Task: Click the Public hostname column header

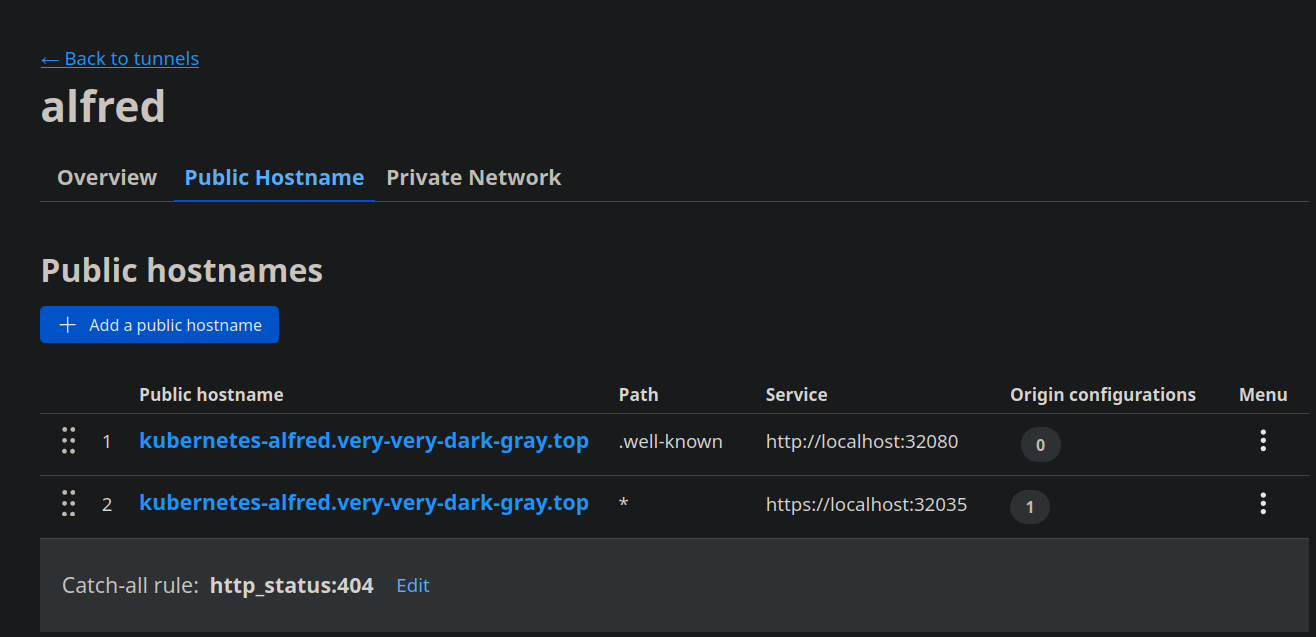Action: click(x=211, y=395)
